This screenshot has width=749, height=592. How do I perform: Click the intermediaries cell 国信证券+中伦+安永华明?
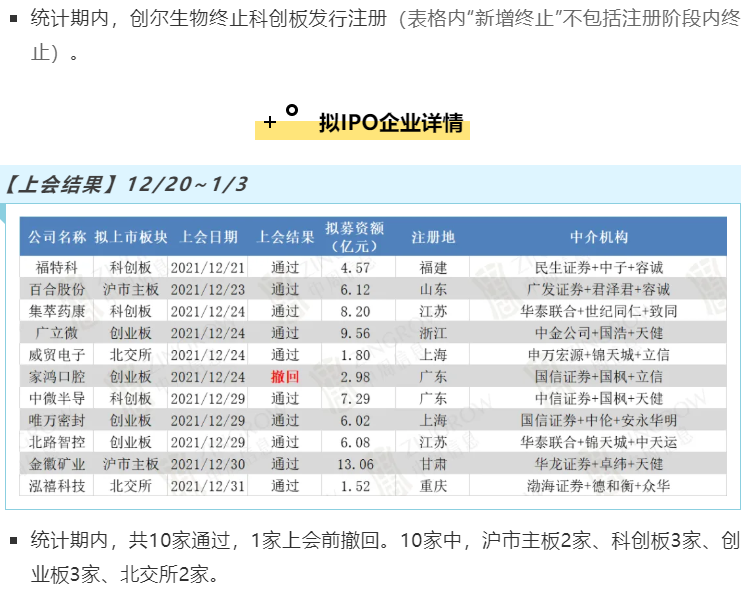coord(599,420)
